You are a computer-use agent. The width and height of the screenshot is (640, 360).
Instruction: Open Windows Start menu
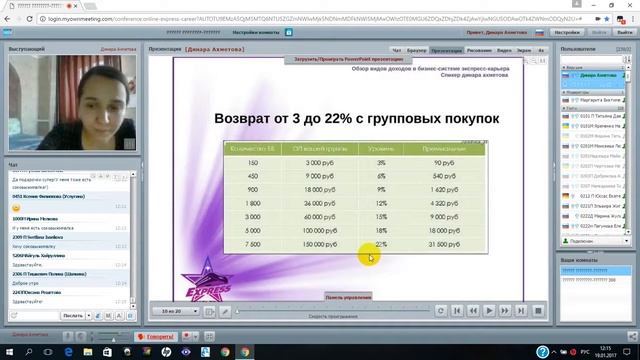pyautogui.click(x=9, y=352)
